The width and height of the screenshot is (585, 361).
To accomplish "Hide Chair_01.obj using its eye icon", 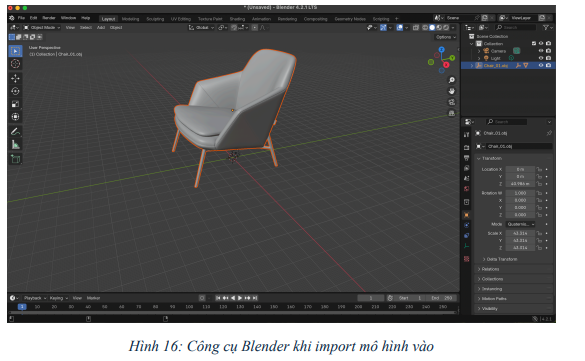I will (x=541, y=65).
